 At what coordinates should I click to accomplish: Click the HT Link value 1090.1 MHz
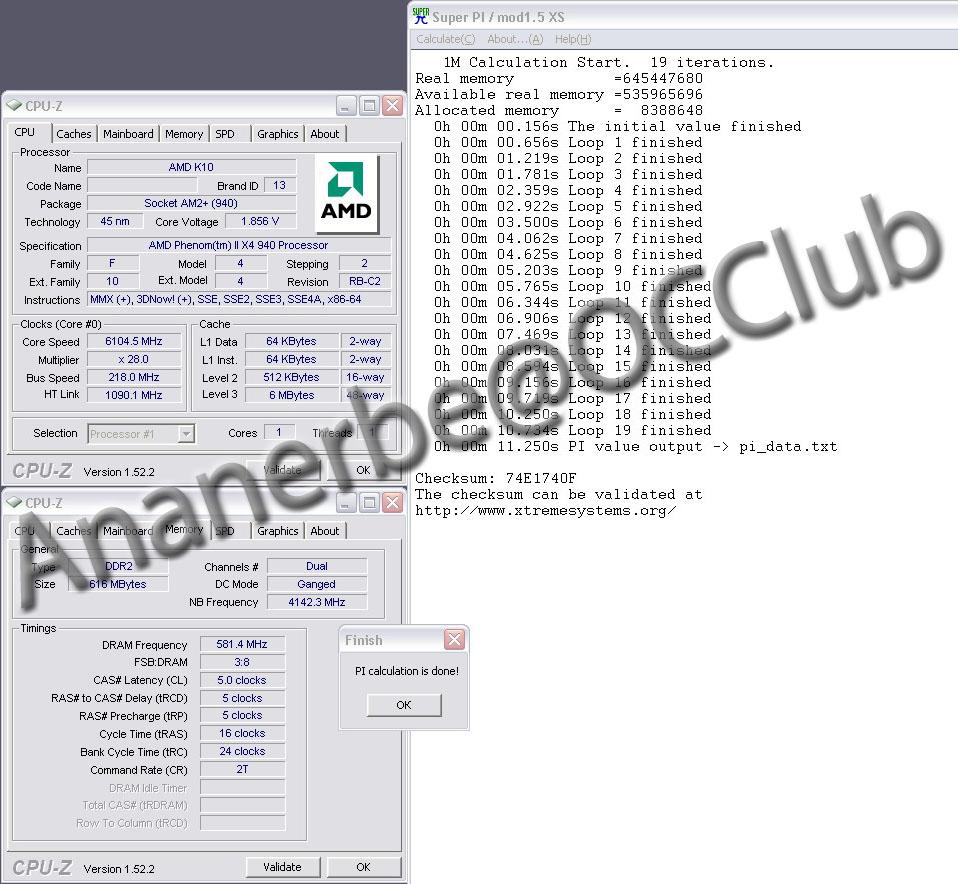pyautogui.click(x=134, y=395)
